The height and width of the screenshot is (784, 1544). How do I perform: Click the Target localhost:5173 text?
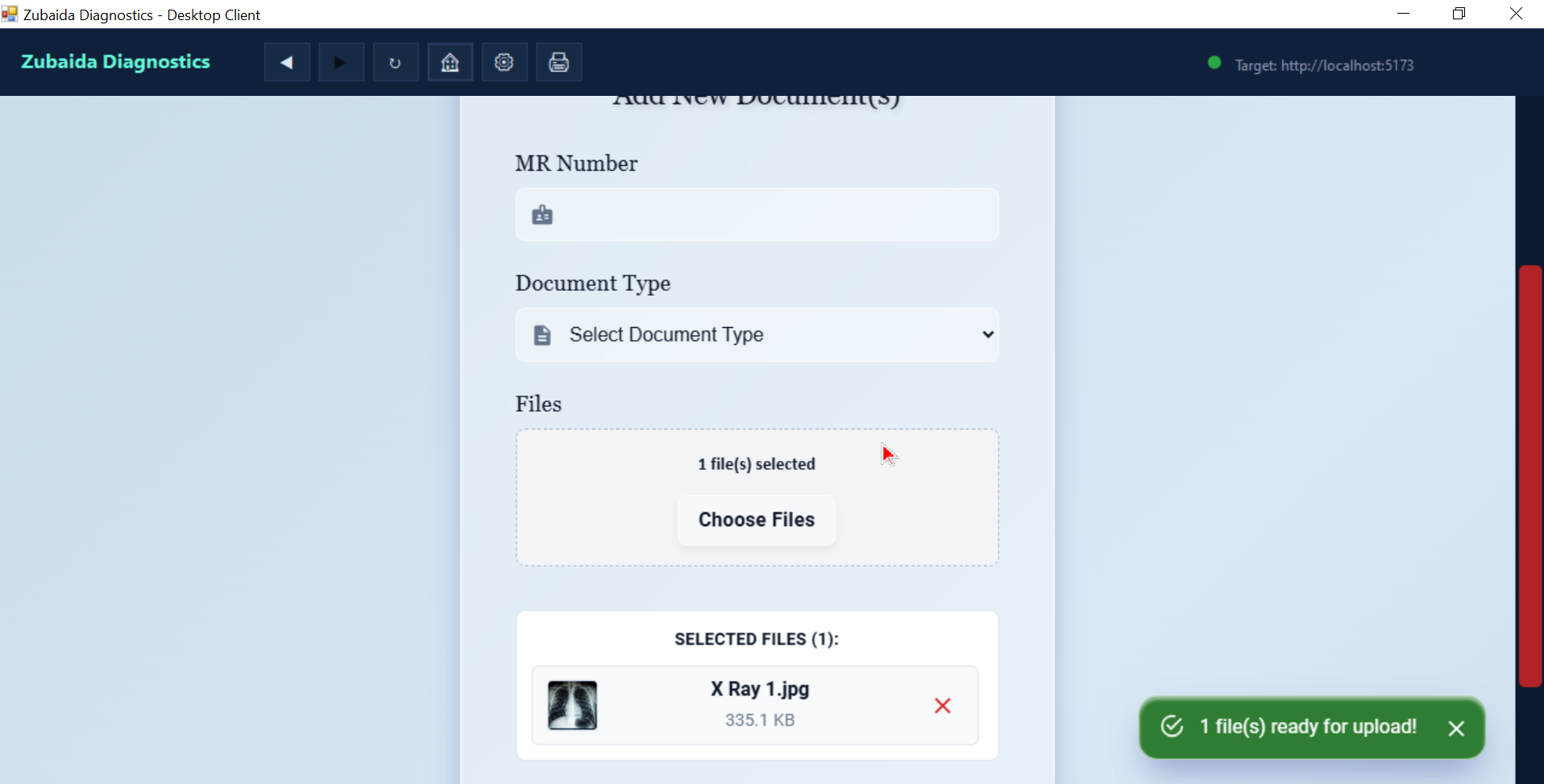pos(1324,65)
